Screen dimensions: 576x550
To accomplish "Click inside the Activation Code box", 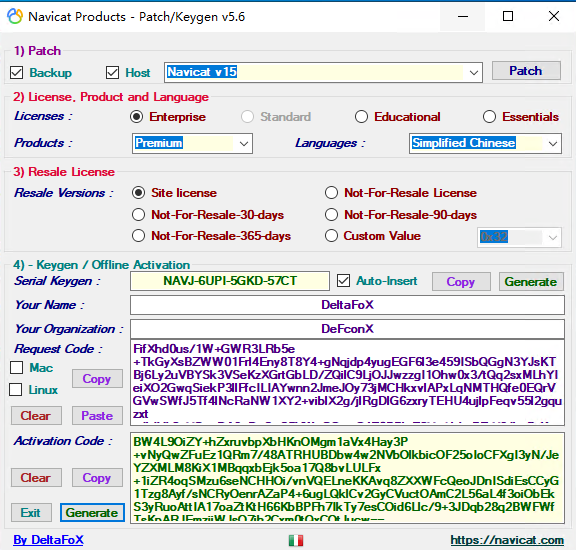I will click(x=347, y=478).
